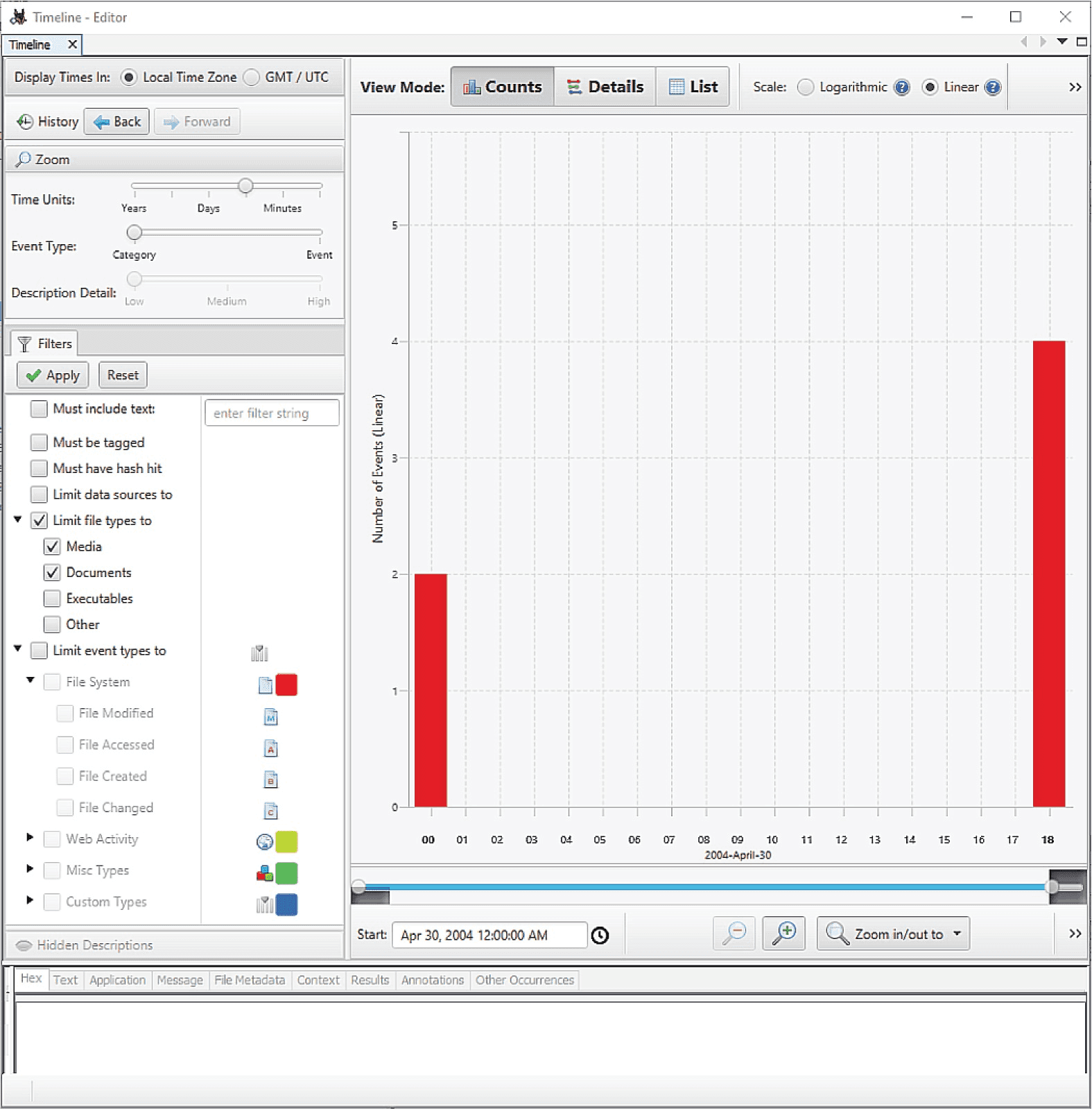Uncheck the Media file type checkbox
Image resolution: width=1092 pixels, height=1109 pixels.
[x=52, y=547]
